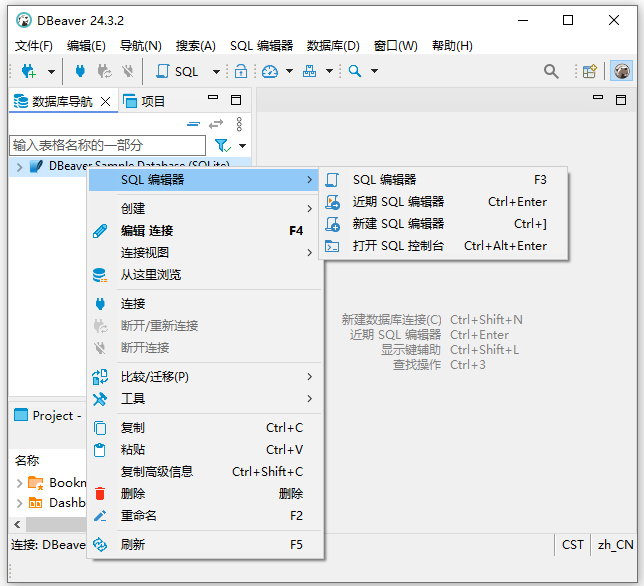Viewport: 644px width, 586px height.
Task: Open the SQL 编辑器 menu in menu bar
Action: (x=262, y=46)
